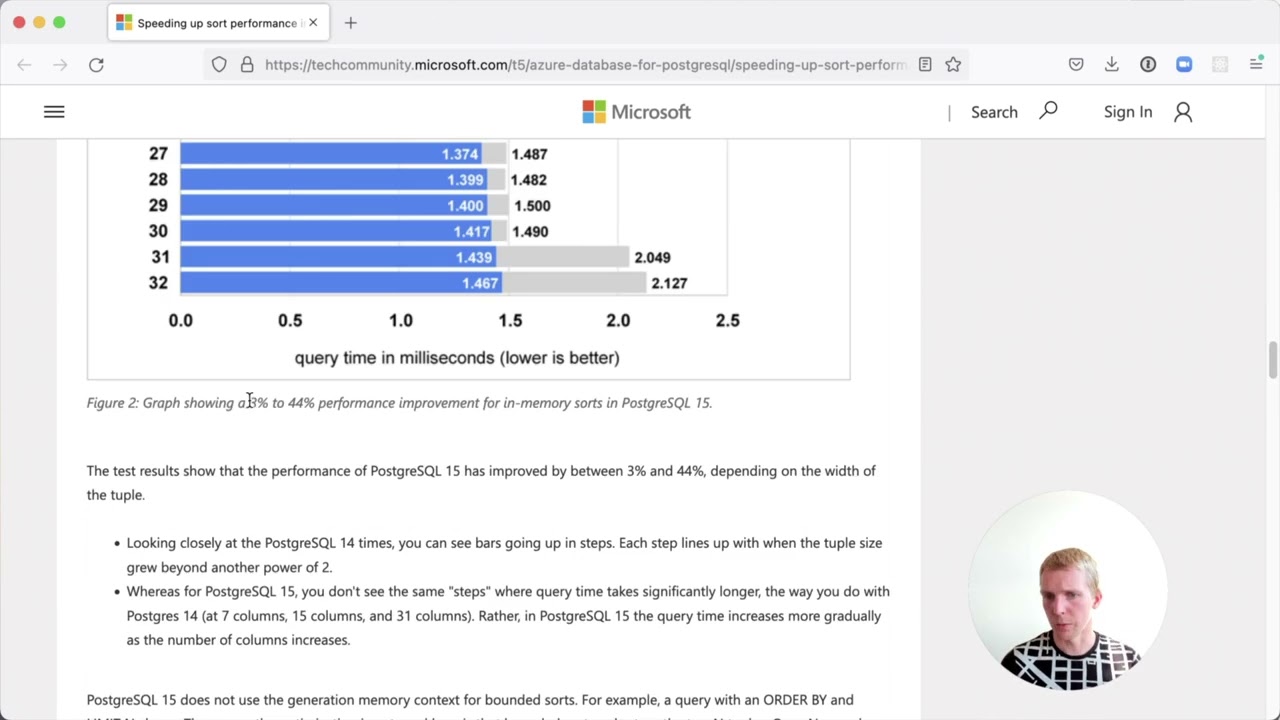Click bullet 'Looking closely at the PostgreSQL 14 times'
This screenshot has width=1280, height=720.
click(504, 555)
